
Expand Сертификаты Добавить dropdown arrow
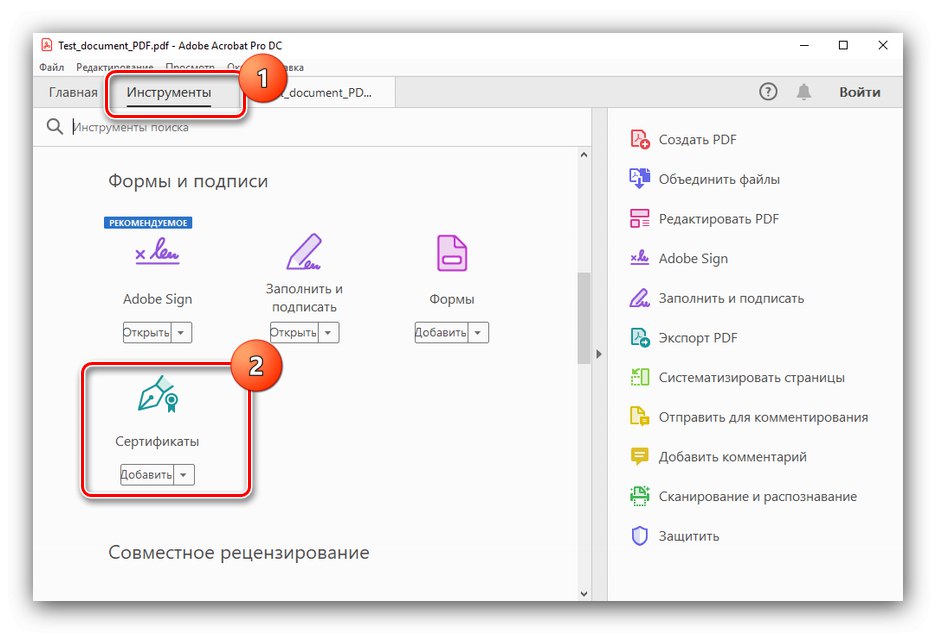pyautogui.click(x=184, y=475)
